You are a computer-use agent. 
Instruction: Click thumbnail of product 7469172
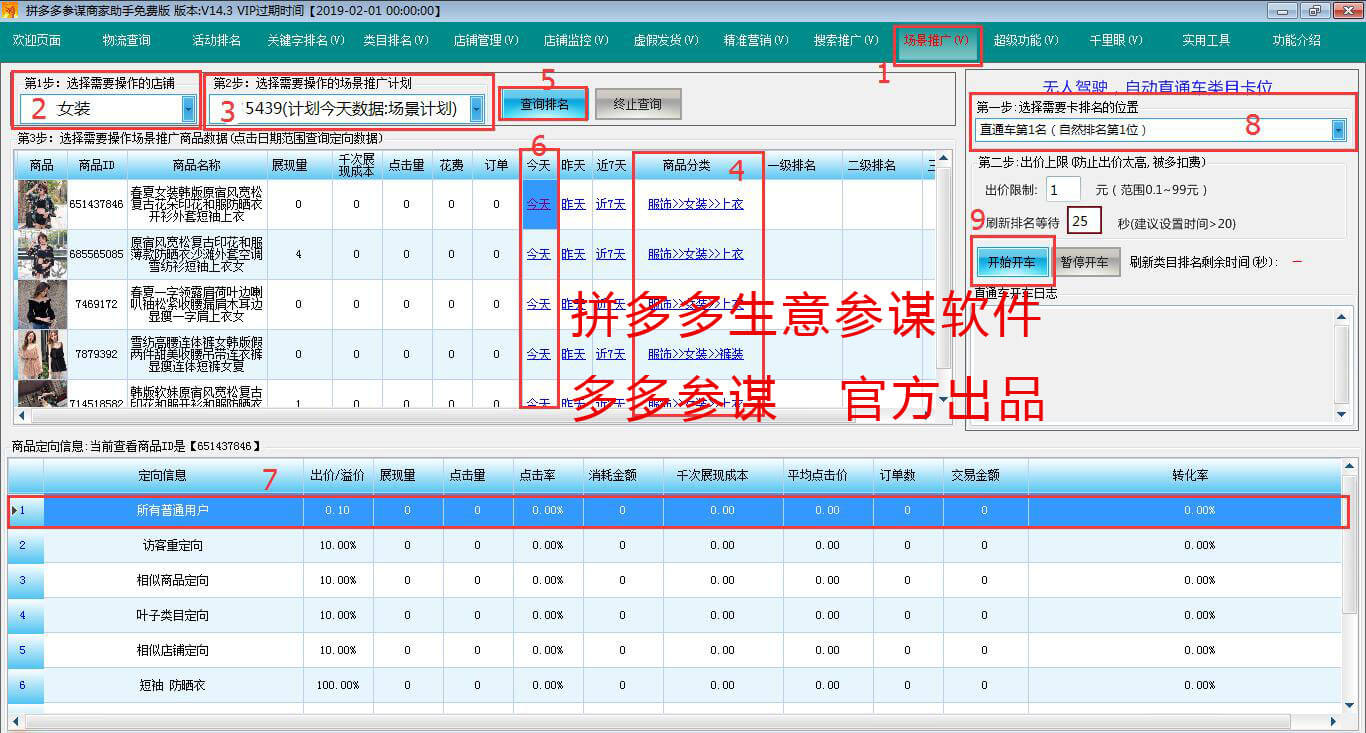[42, 304]
